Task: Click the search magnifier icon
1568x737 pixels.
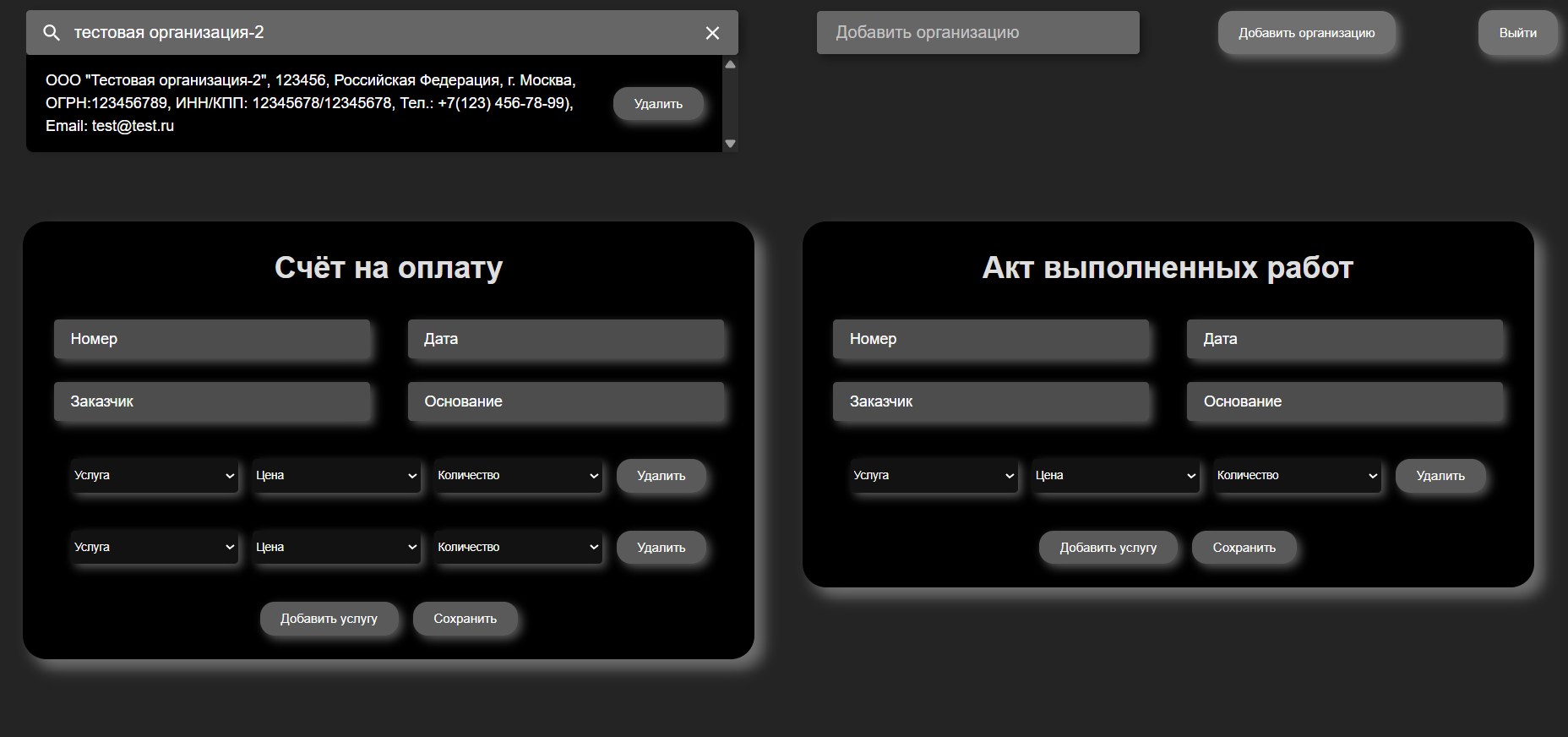Action: (52, 33)
